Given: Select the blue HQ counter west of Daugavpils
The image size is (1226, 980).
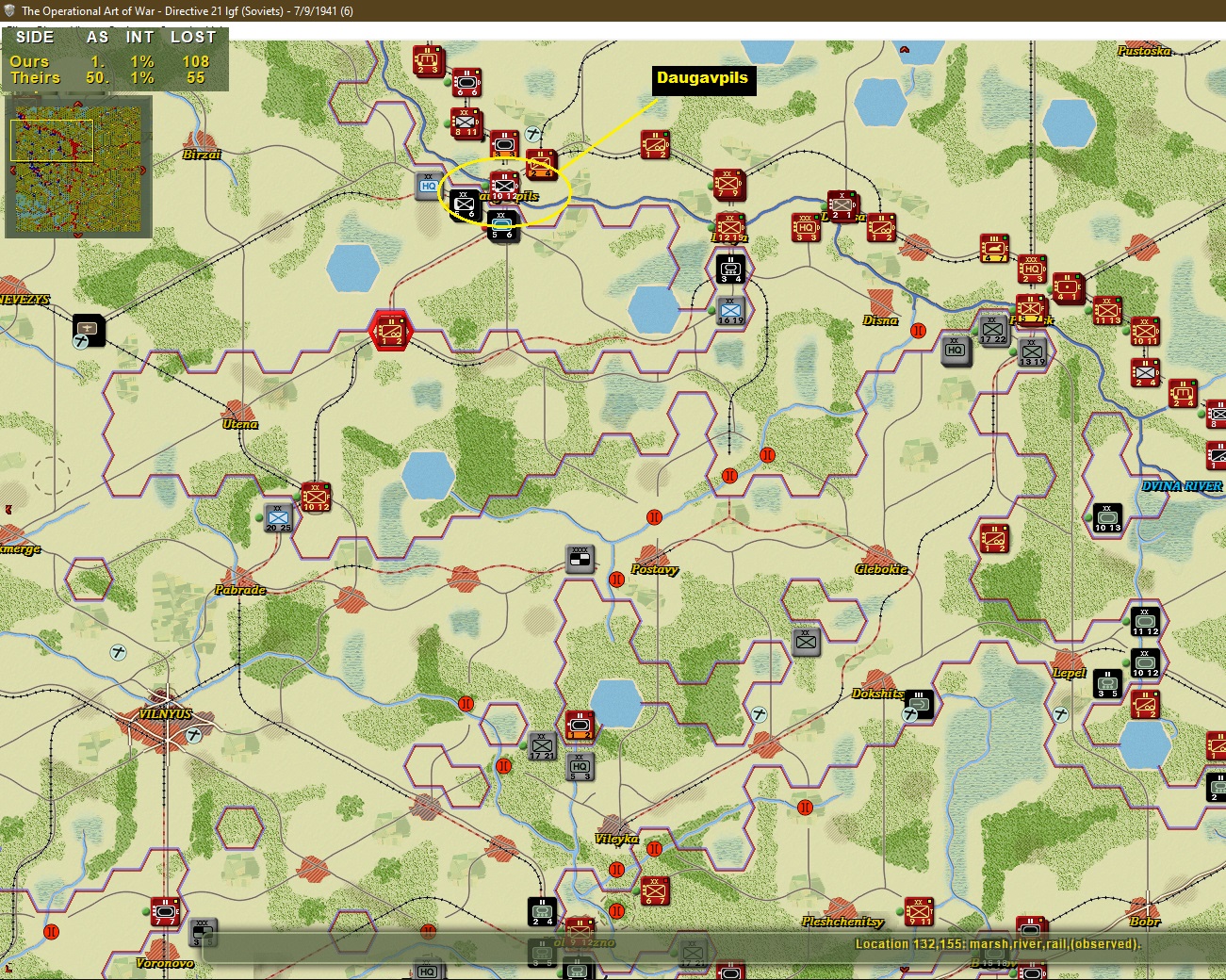Looking at the screenshot, I should 430,185.
